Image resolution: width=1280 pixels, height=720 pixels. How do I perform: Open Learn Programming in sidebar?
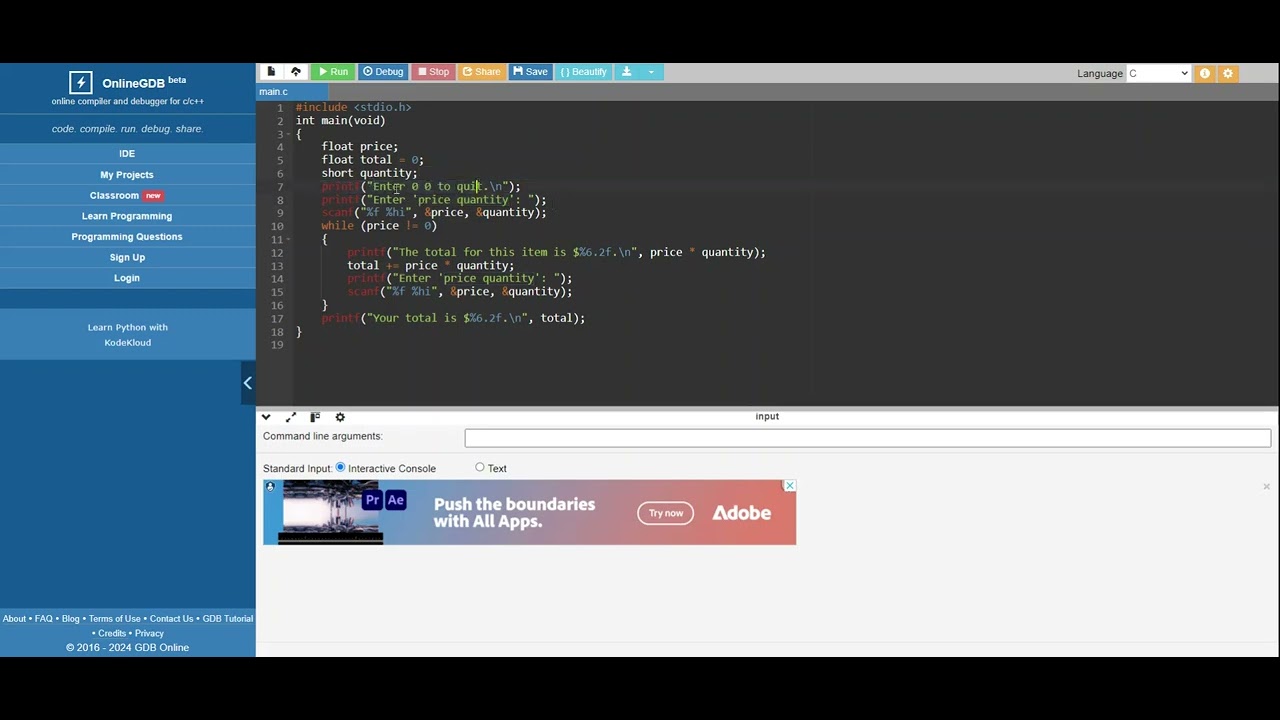click(127, 216)
